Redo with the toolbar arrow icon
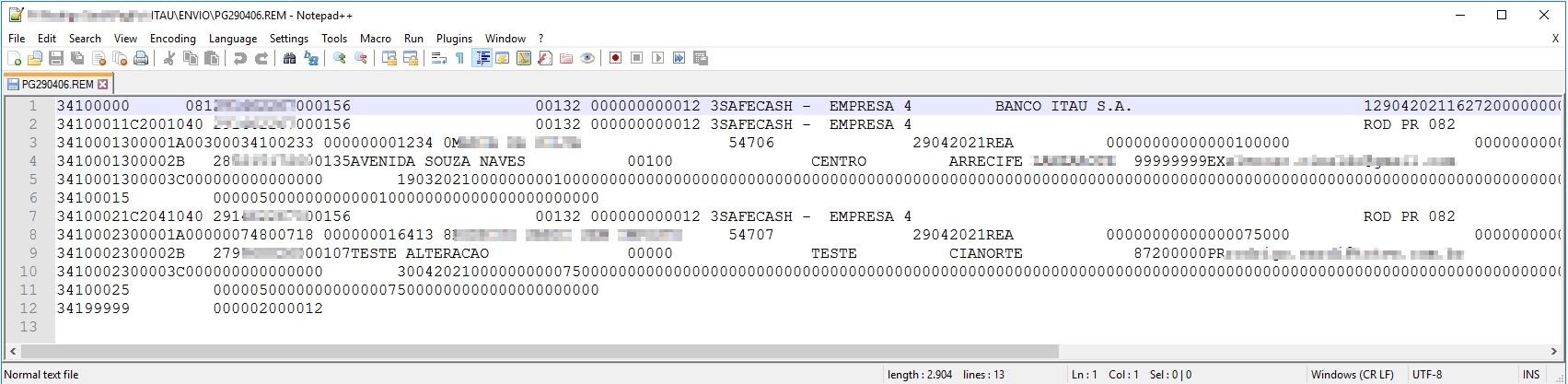The width and height of the screenshot is (1568, 384). click(x=261, y=58)
